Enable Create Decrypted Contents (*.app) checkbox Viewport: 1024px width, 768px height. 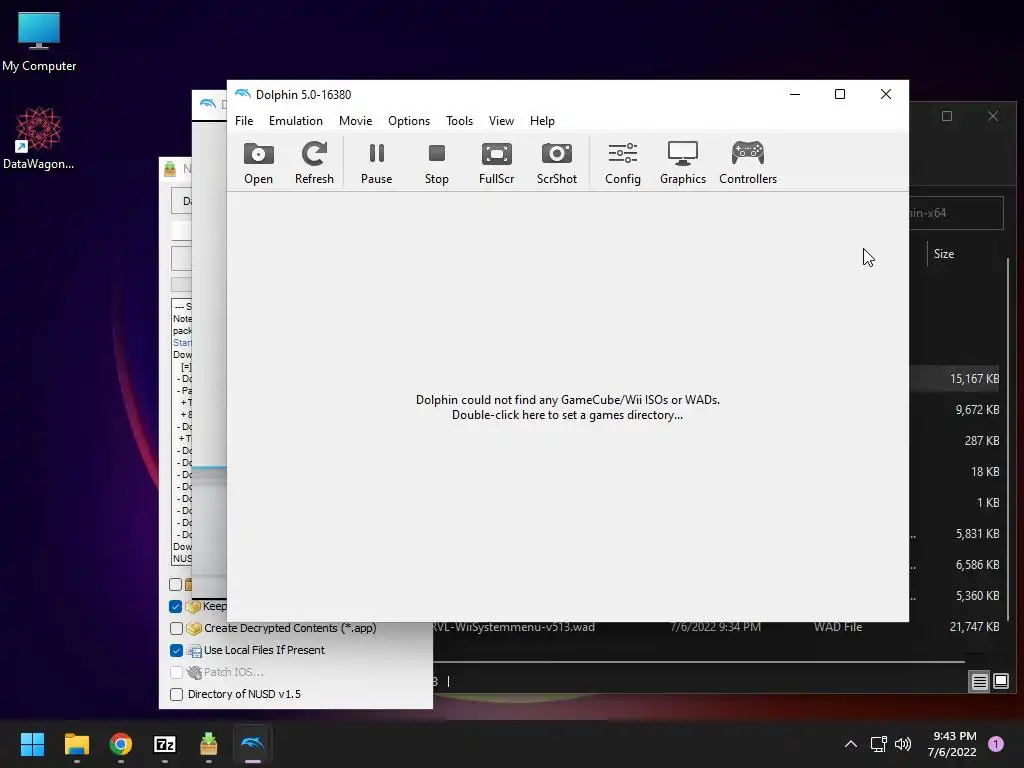click(176, 628)
